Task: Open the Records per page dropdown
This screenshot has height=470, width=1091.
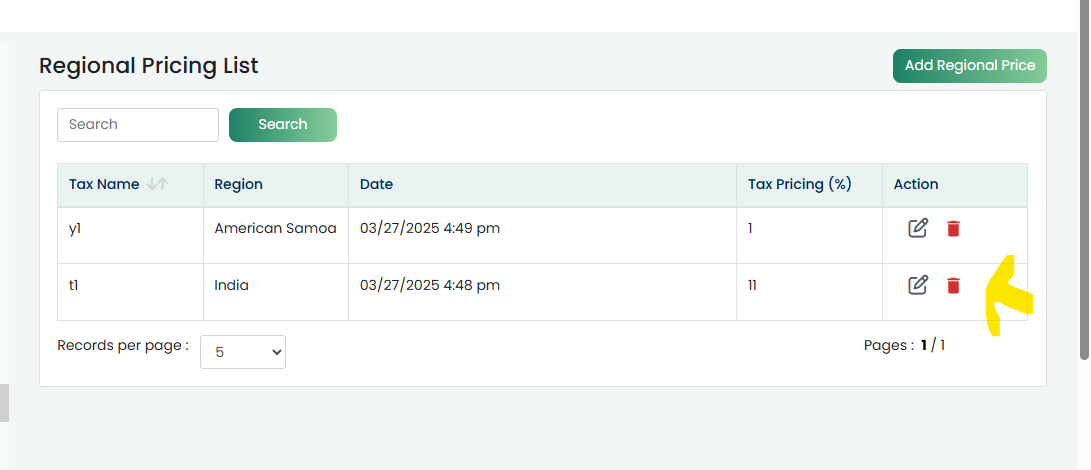Action: tap(243, 352)
